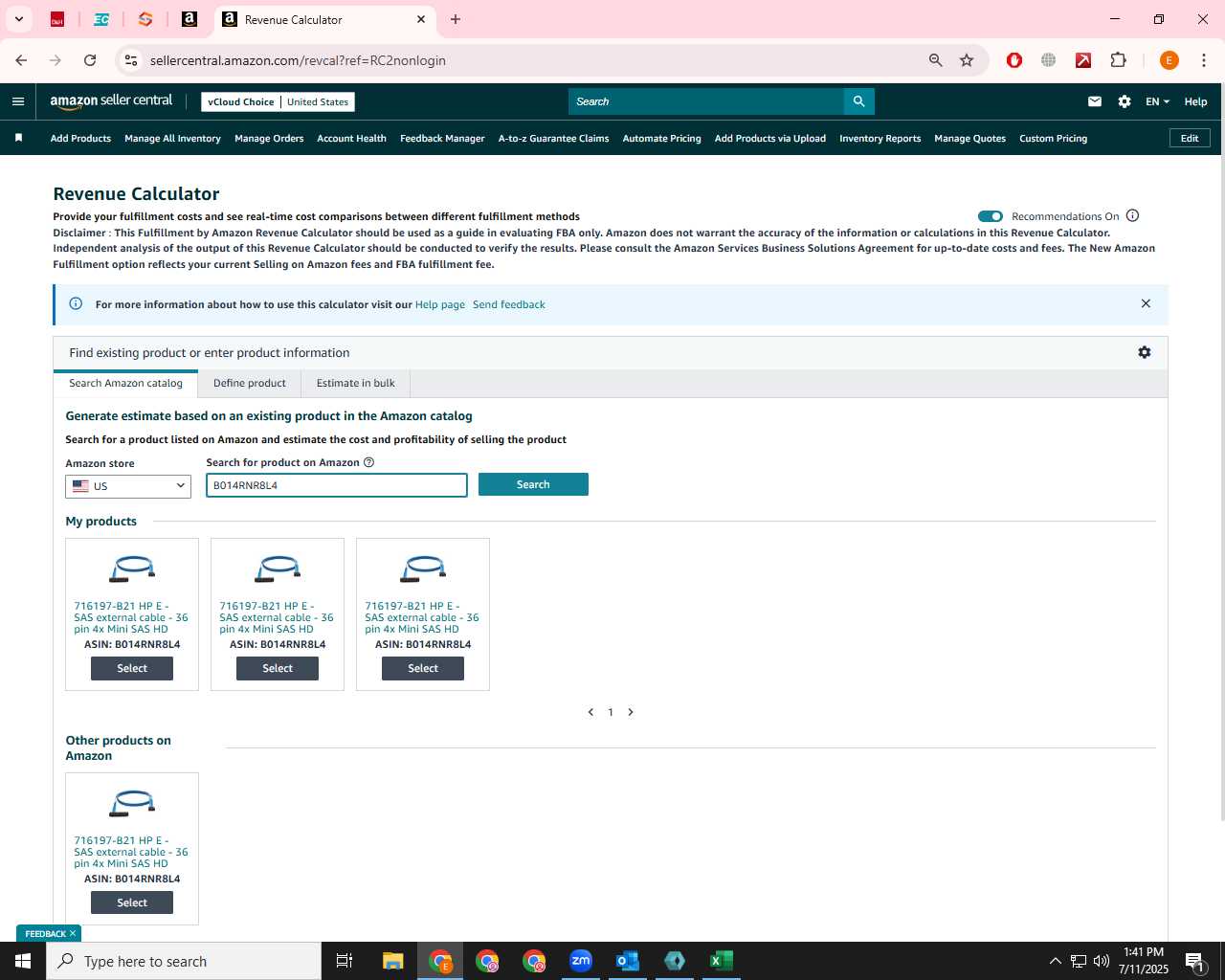The width and height of the screenshot is (1225, 980).
Task: Open the Amazon store US dropdown
Action: 128,486
